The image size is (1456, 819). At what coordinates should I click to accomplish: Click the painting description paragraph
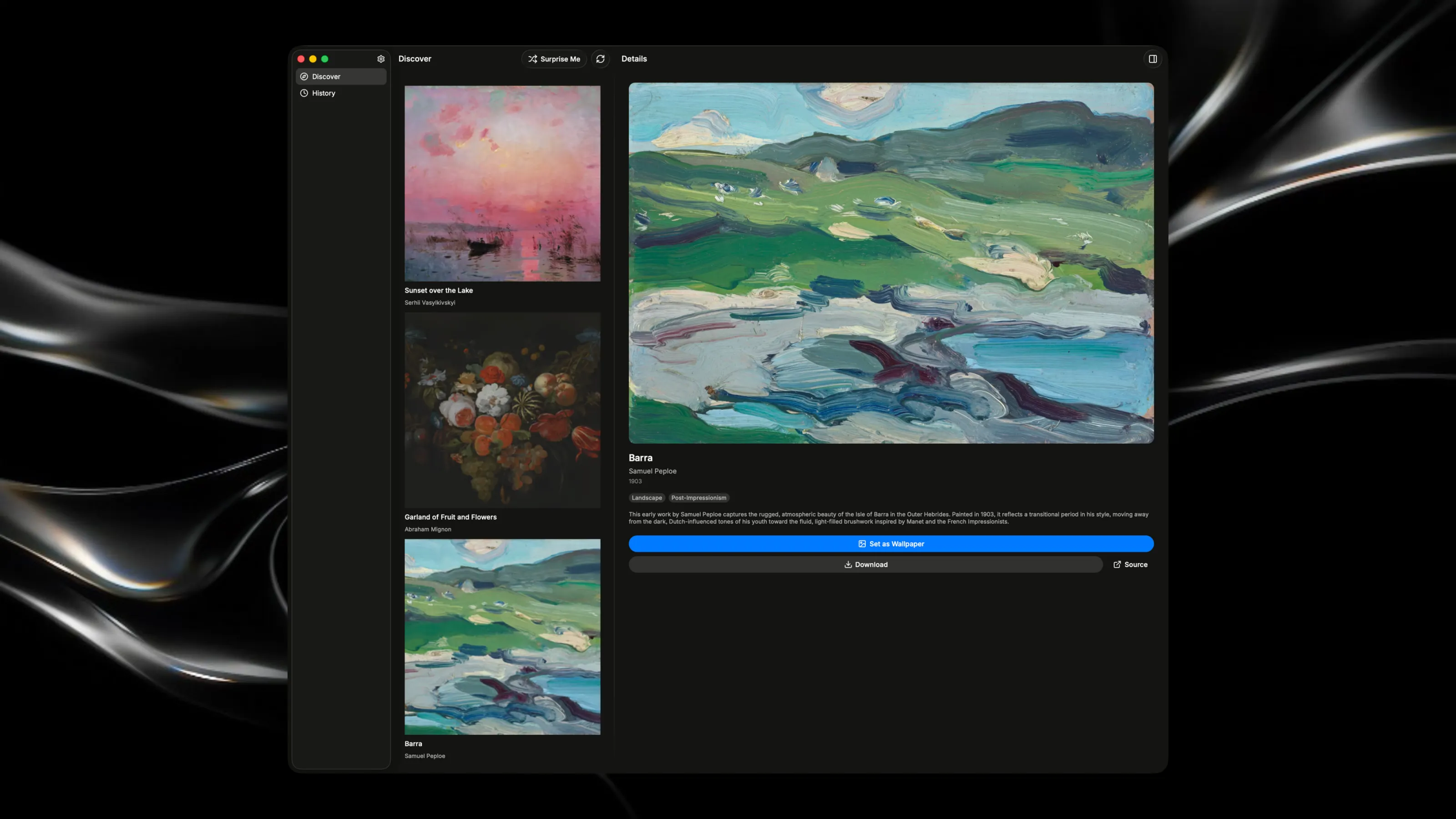click(x=889, y=518)
